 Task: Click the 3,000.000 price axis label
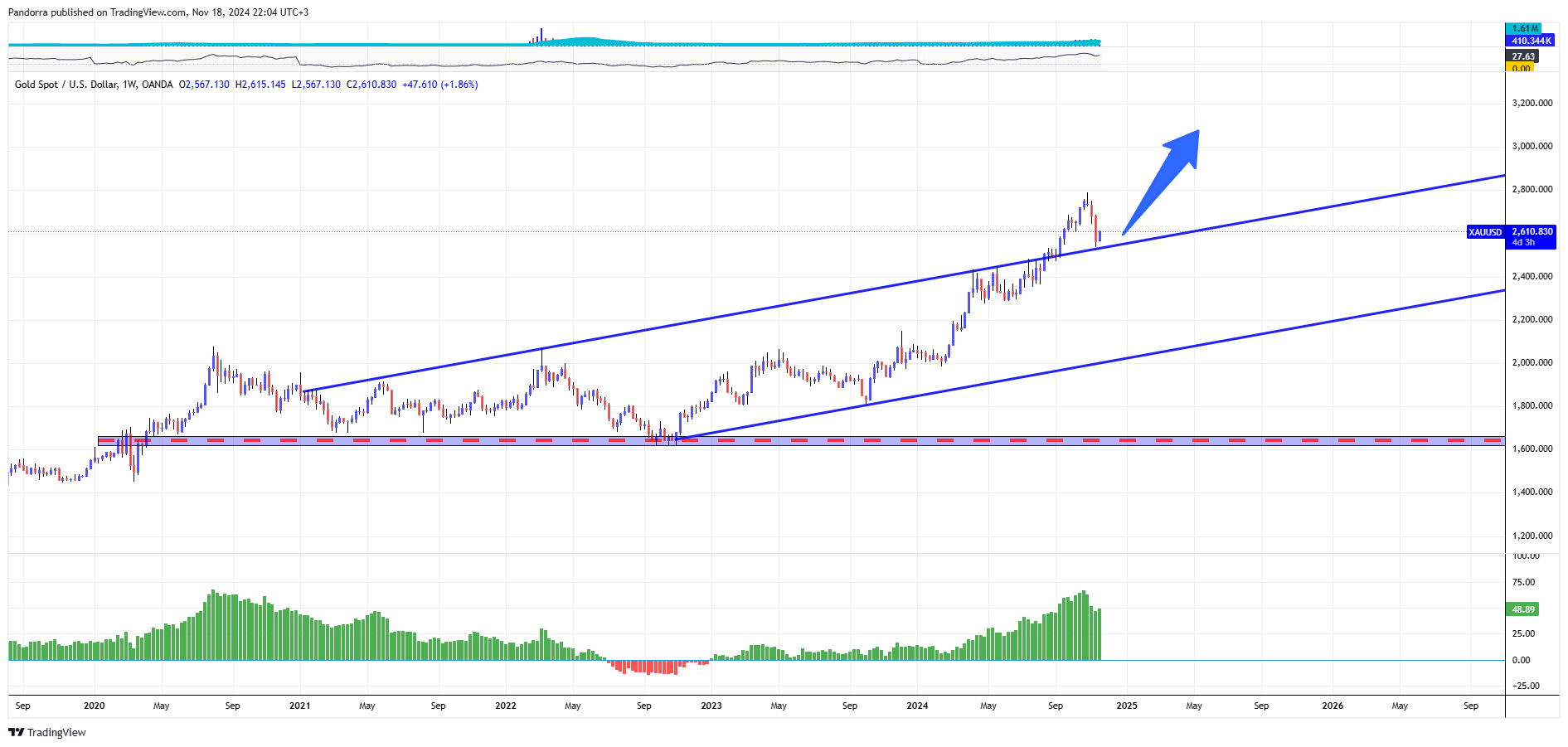pyautogui.click(x=1532, y=147)
